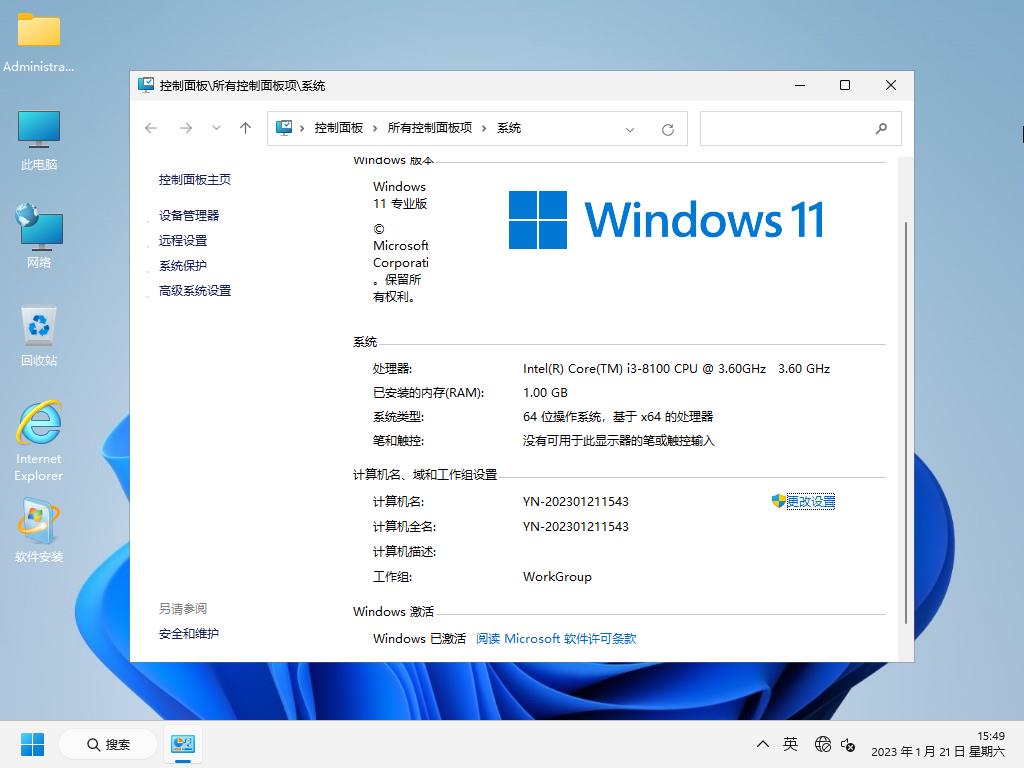Screen dimensions: 1024x768
Task: Open the 此电脑 desktop icon
Action: tap(39, 140)
